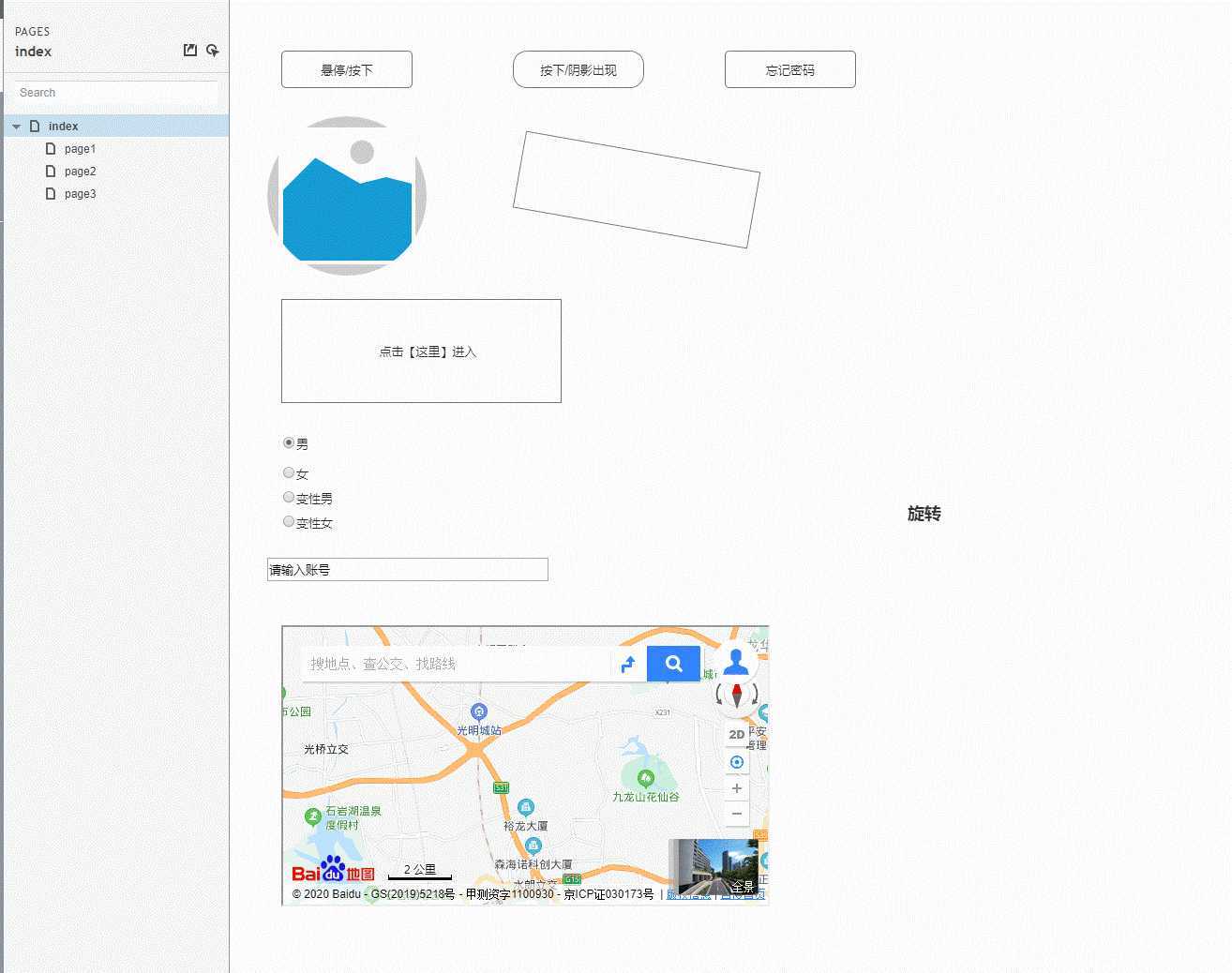Click the 光明城站 station marker
Image resolution: width=1232 pixels, height=973 pixels.
(479, 712)
